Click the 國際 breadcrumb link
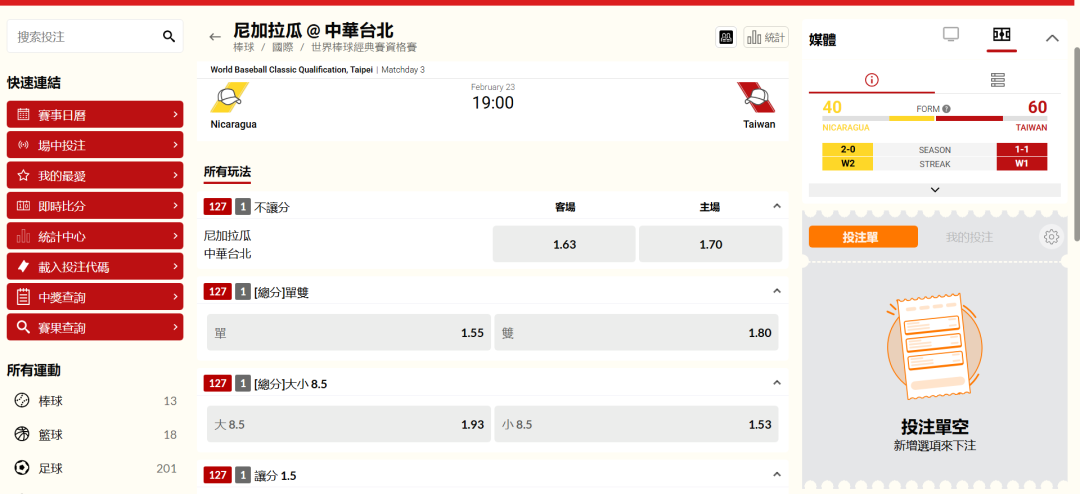Screen dimensions: 1080x494 (282, 48)
